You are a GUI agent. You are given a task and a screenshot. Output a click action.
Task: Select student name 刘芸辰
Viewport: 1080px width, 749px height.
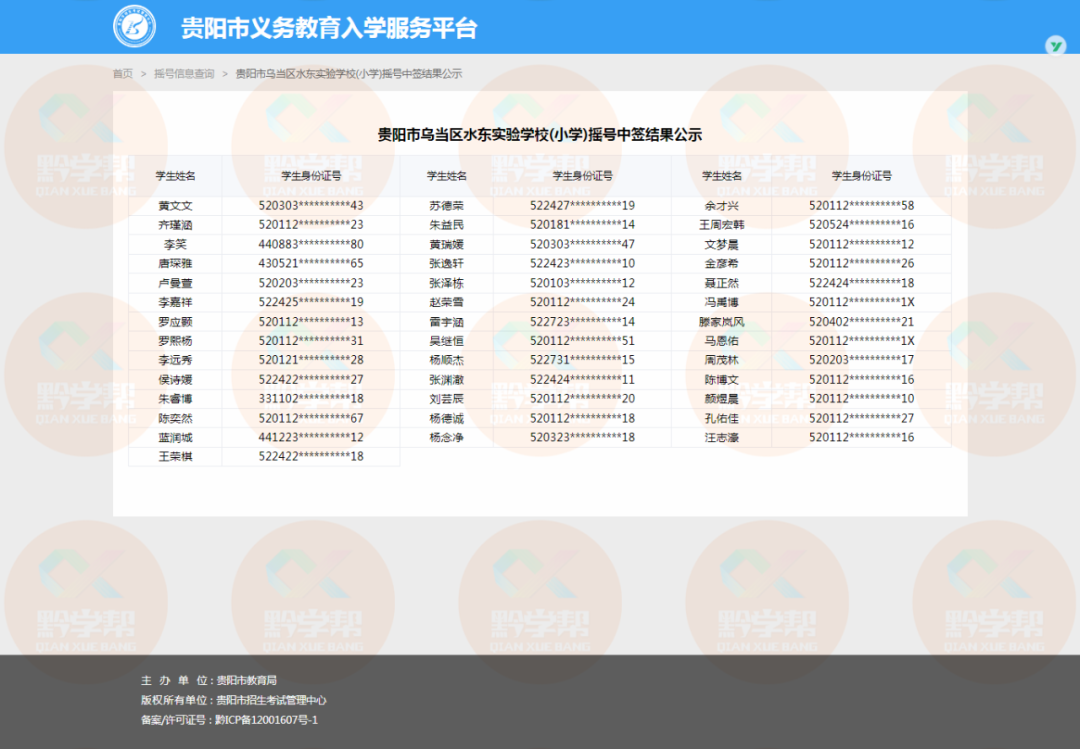[x=446, y=398]
